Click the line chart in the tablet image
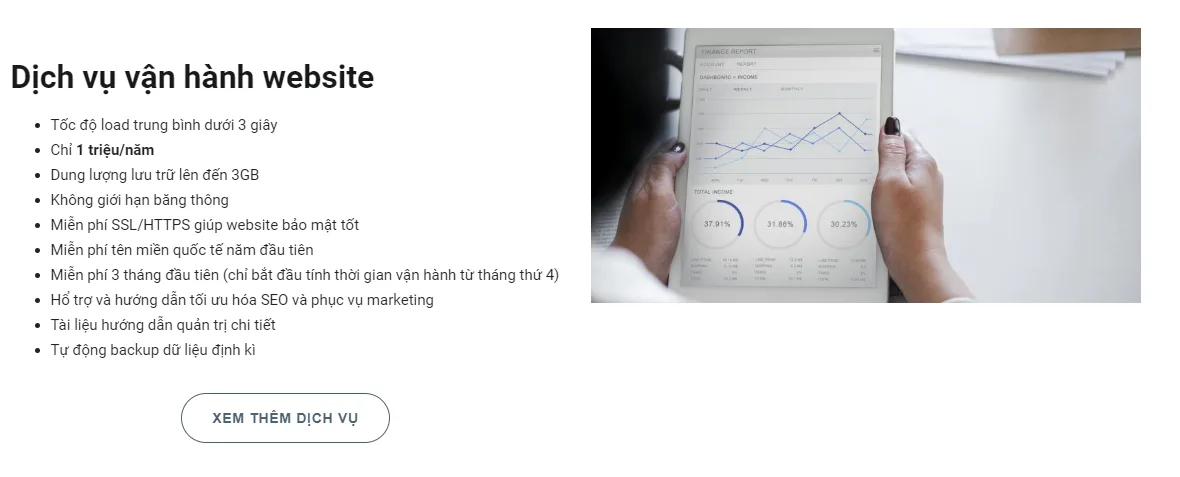1180x477 pixels. [786, 137]
